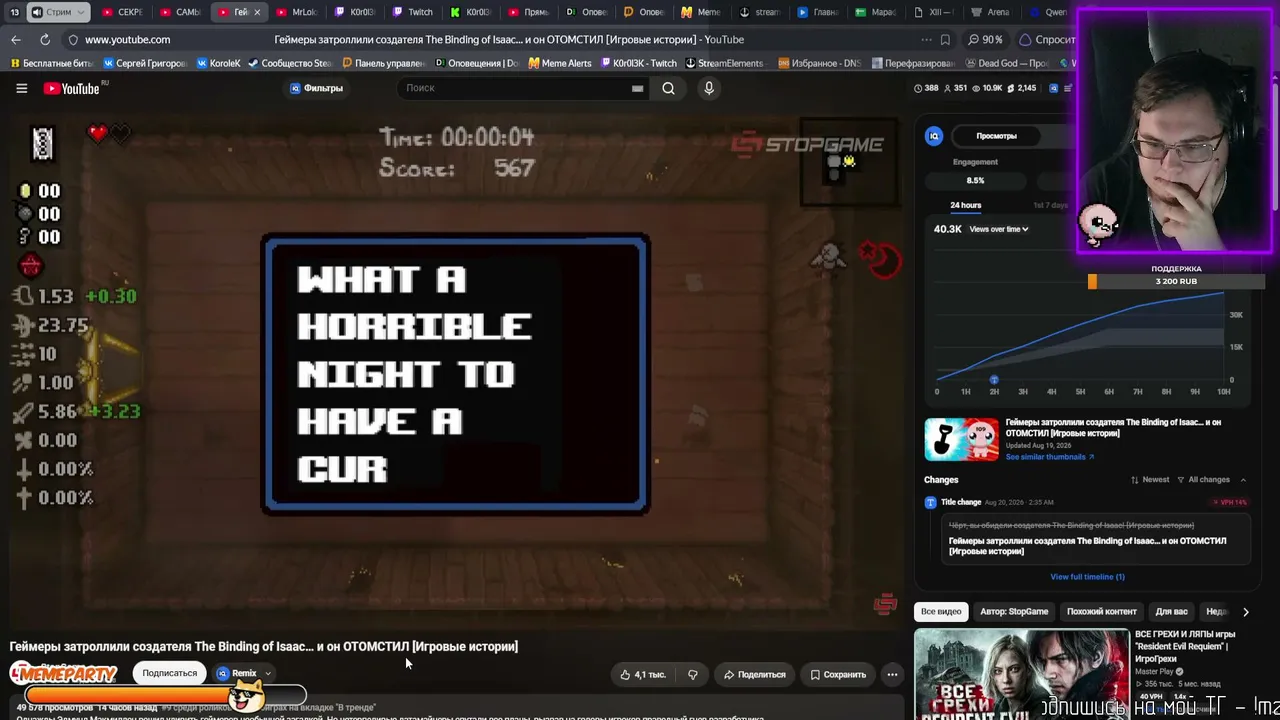Navigate back with the browser back arrow

15,39
